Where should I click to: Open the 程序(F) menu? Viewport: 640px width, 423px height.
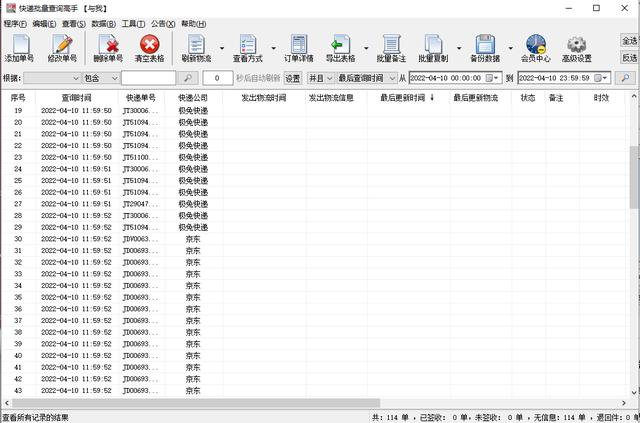(x=15, y=24)
